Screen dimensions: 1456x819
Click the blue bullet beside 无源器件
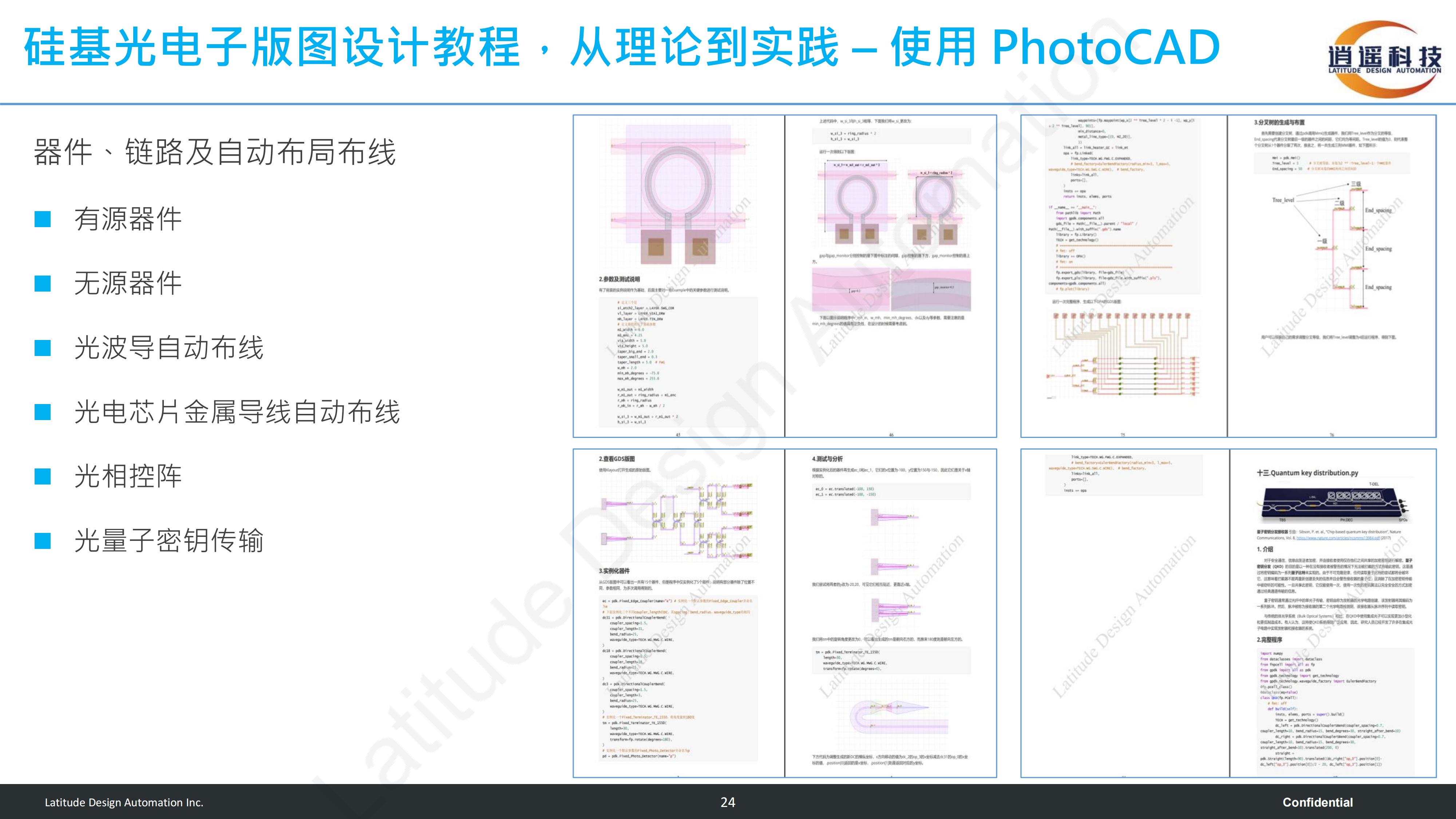(43, 283)
